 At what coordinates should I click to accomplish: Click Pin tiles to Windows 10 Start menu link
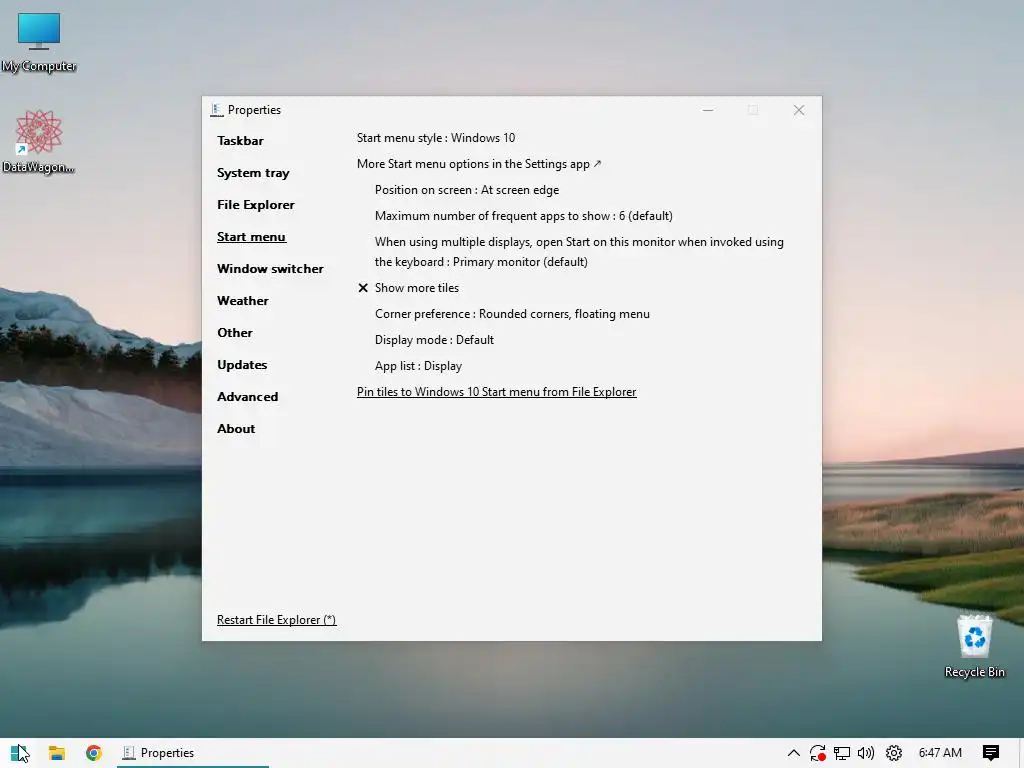tap(496, 392)
